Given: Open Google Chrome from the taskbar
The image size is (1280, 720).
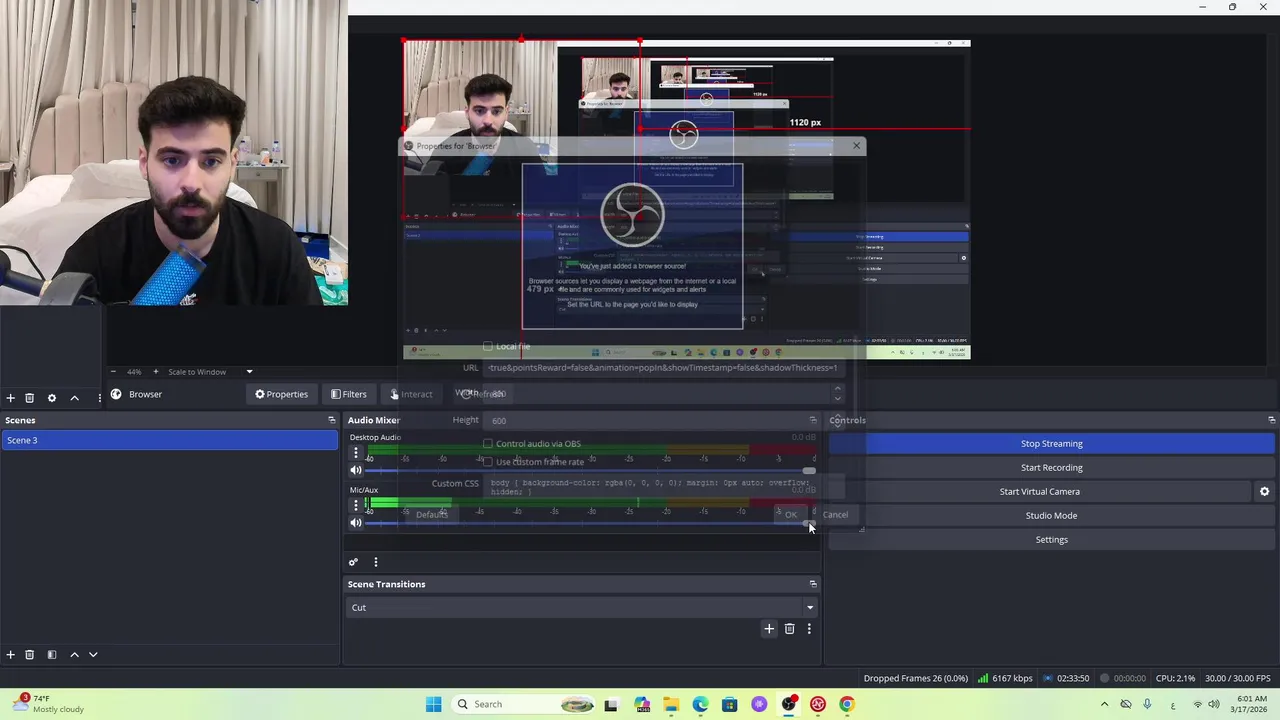Looking at the screenshot, I should pyautogui.click(x=847, y=704).
